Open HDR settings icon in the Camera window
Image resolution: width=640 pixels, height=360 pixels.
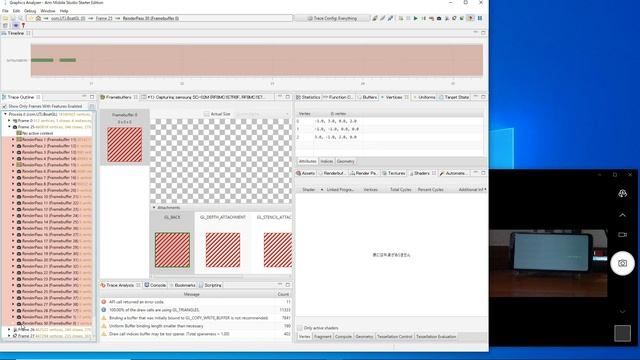pyautogui.click(x=622, y=193)
